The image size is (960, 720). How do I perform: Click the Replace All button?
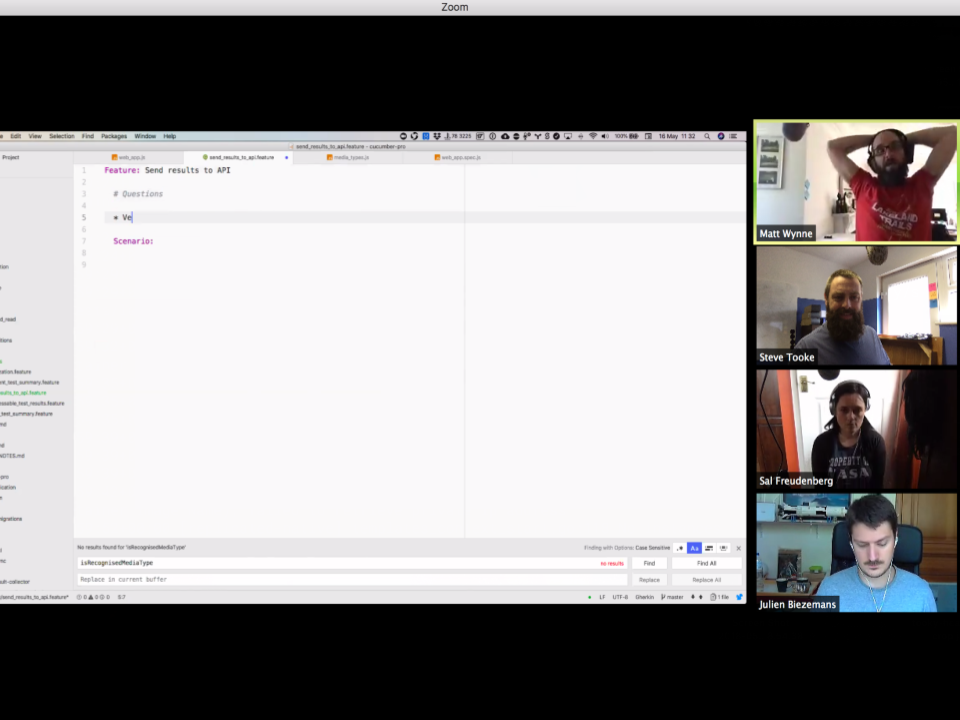[706, 579]
